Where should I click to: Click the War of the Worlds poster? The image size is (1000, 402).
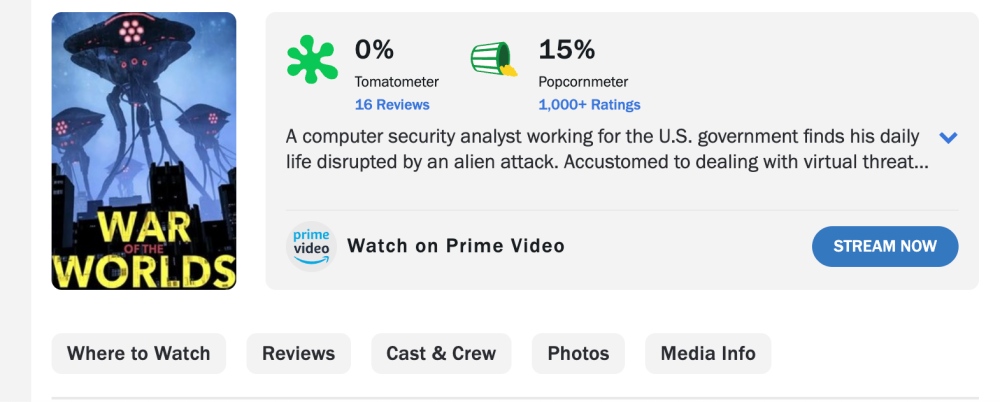click(144, 151)
